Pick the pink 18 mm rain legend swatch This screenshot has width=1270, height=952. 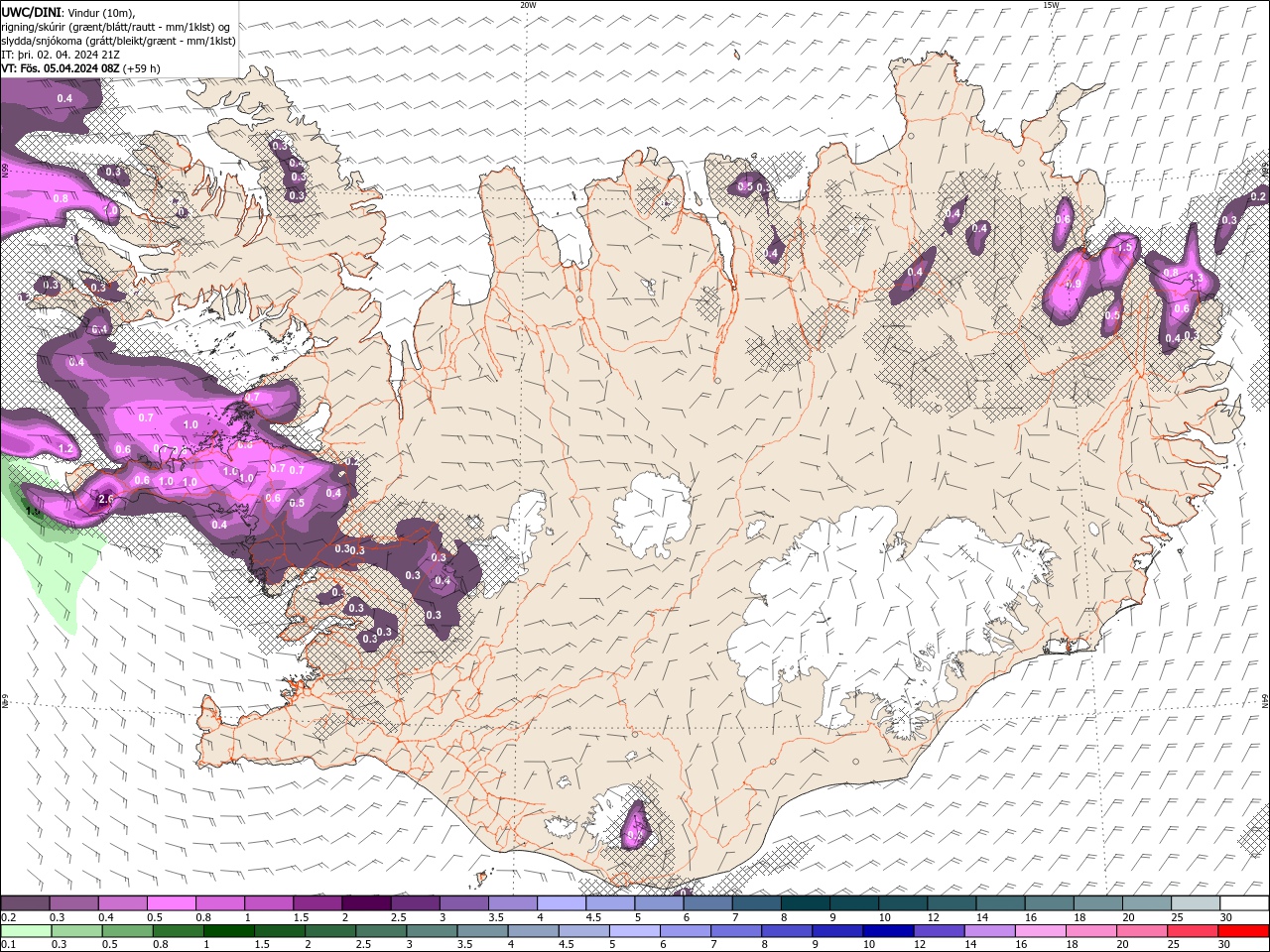click(1091, 931)
